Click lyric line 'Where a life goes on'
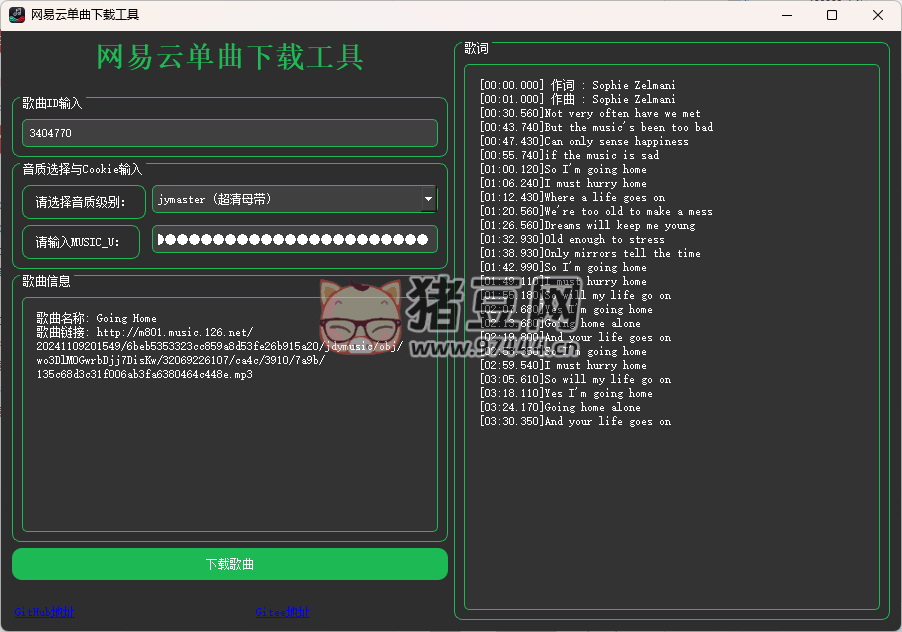902x632 pixels. pyautogui.click(x=572, y=197)
